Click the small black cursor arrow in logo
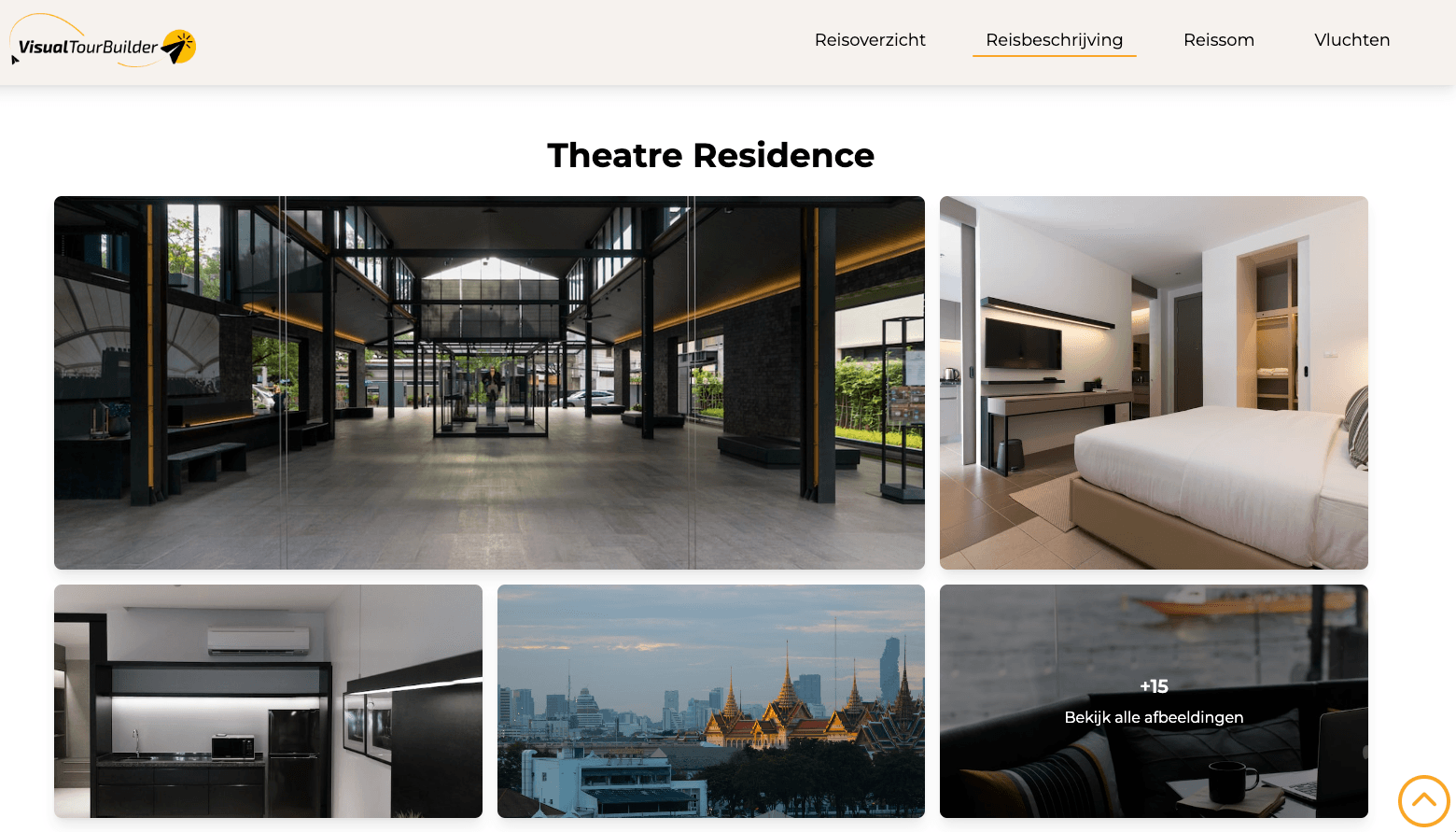 pyautogui.click(x=15, y=60)
